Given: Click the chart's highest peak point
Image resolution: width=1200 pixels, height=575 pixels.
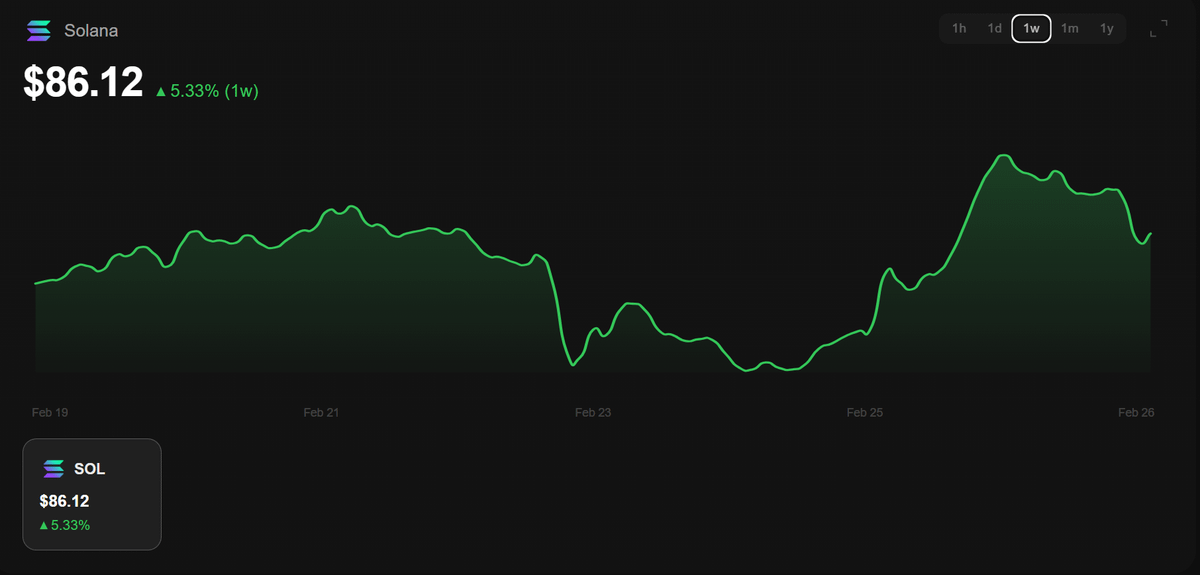Looking at the screenshot, I should (1003, 156).
